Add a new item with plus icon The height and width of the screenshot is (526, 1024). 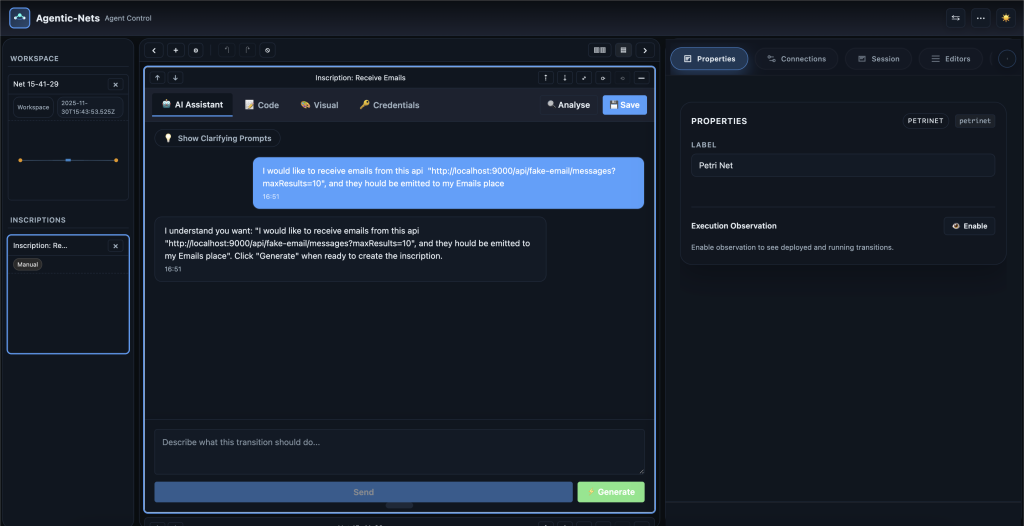click(175, 50)
